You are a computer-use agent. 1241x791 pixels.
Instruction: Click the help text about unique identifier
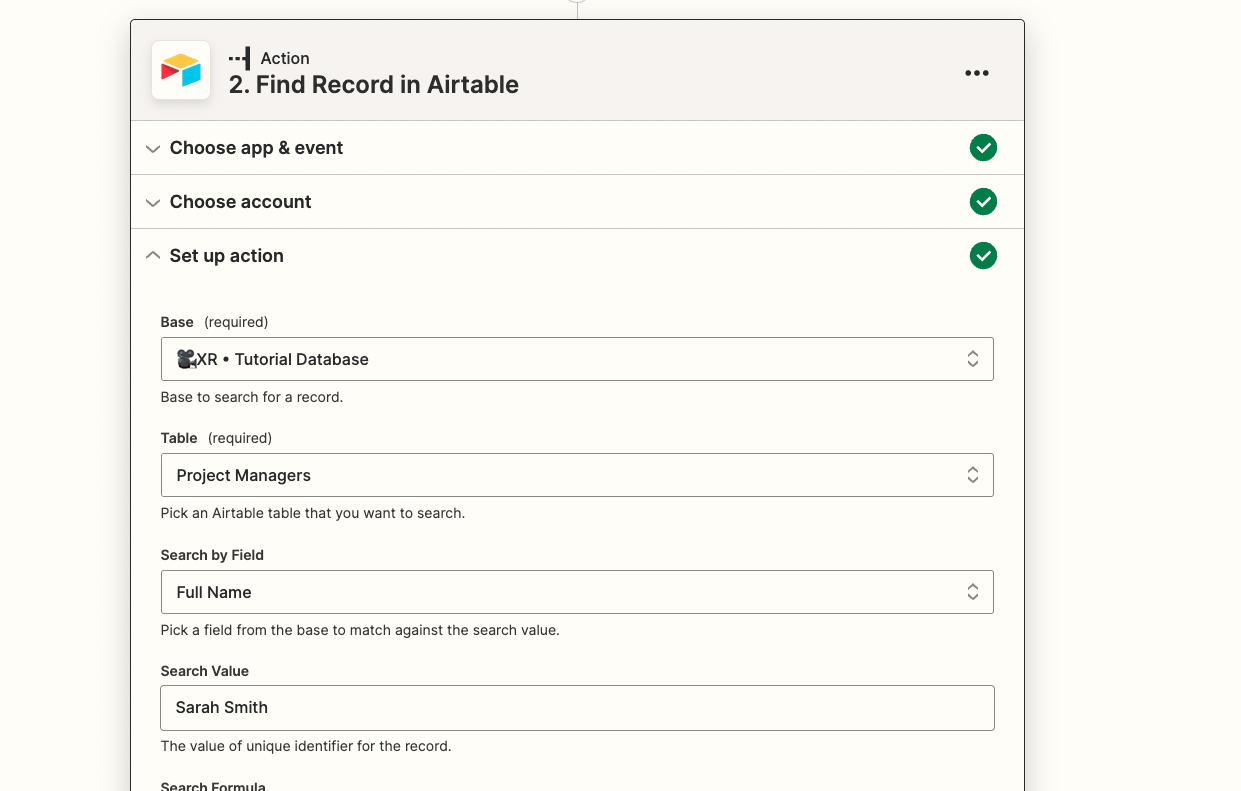306,746
